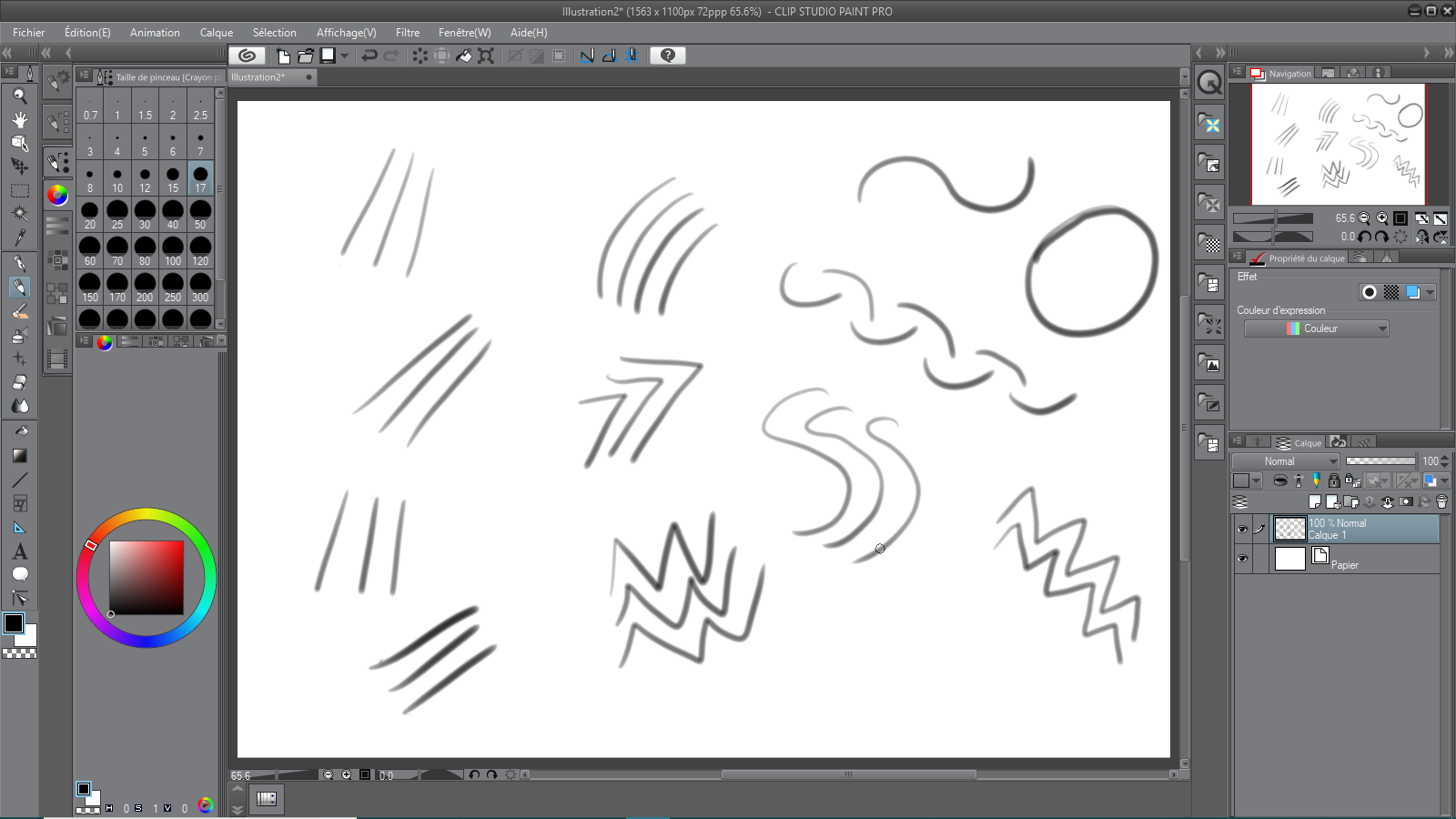Select the Text tool
The width and height of the screenshot is (1456, 819).
click(x=19, y=551)
